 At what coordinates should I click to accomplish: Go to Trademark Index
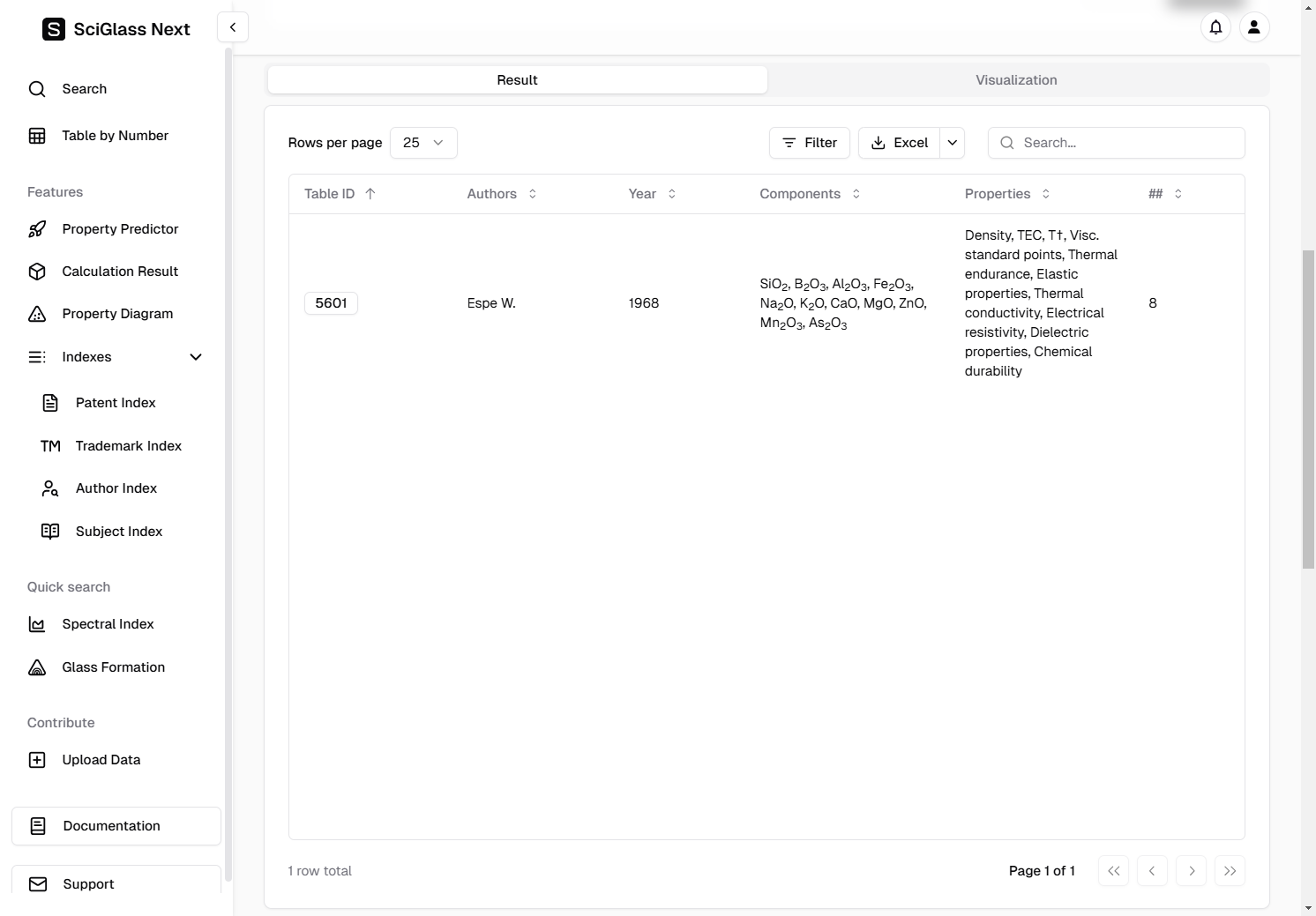point(128,446)
